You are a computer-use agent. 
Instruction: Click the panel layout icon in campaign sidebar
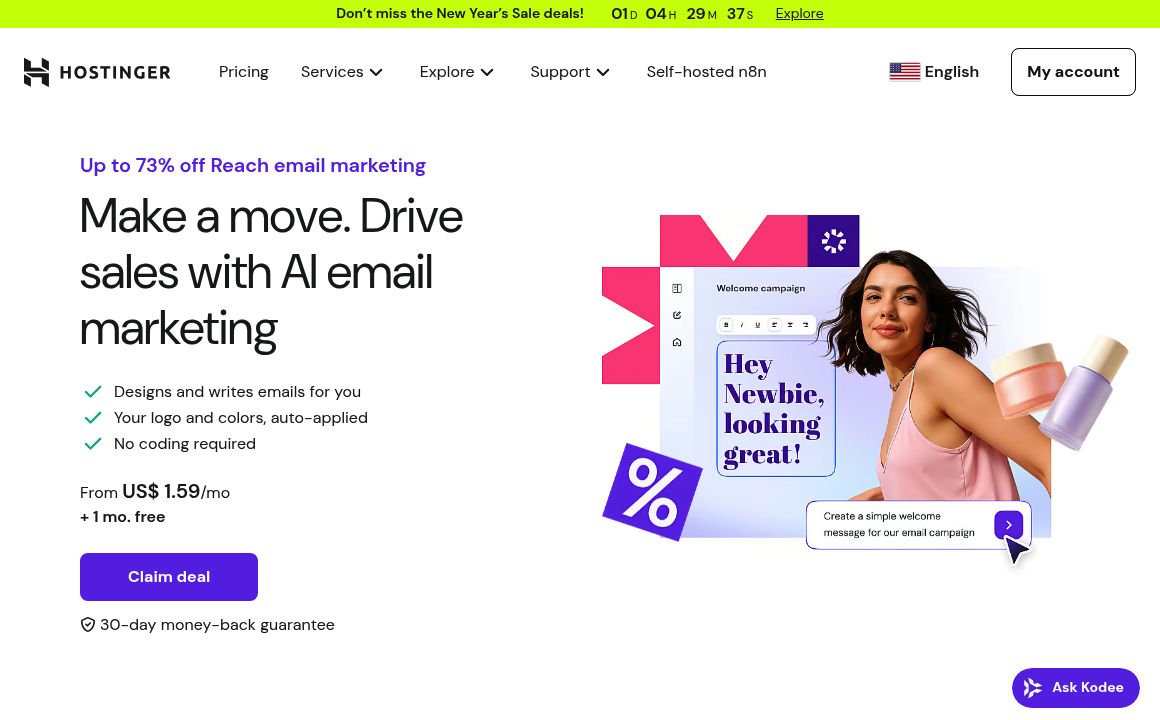(x=677, y=289)
